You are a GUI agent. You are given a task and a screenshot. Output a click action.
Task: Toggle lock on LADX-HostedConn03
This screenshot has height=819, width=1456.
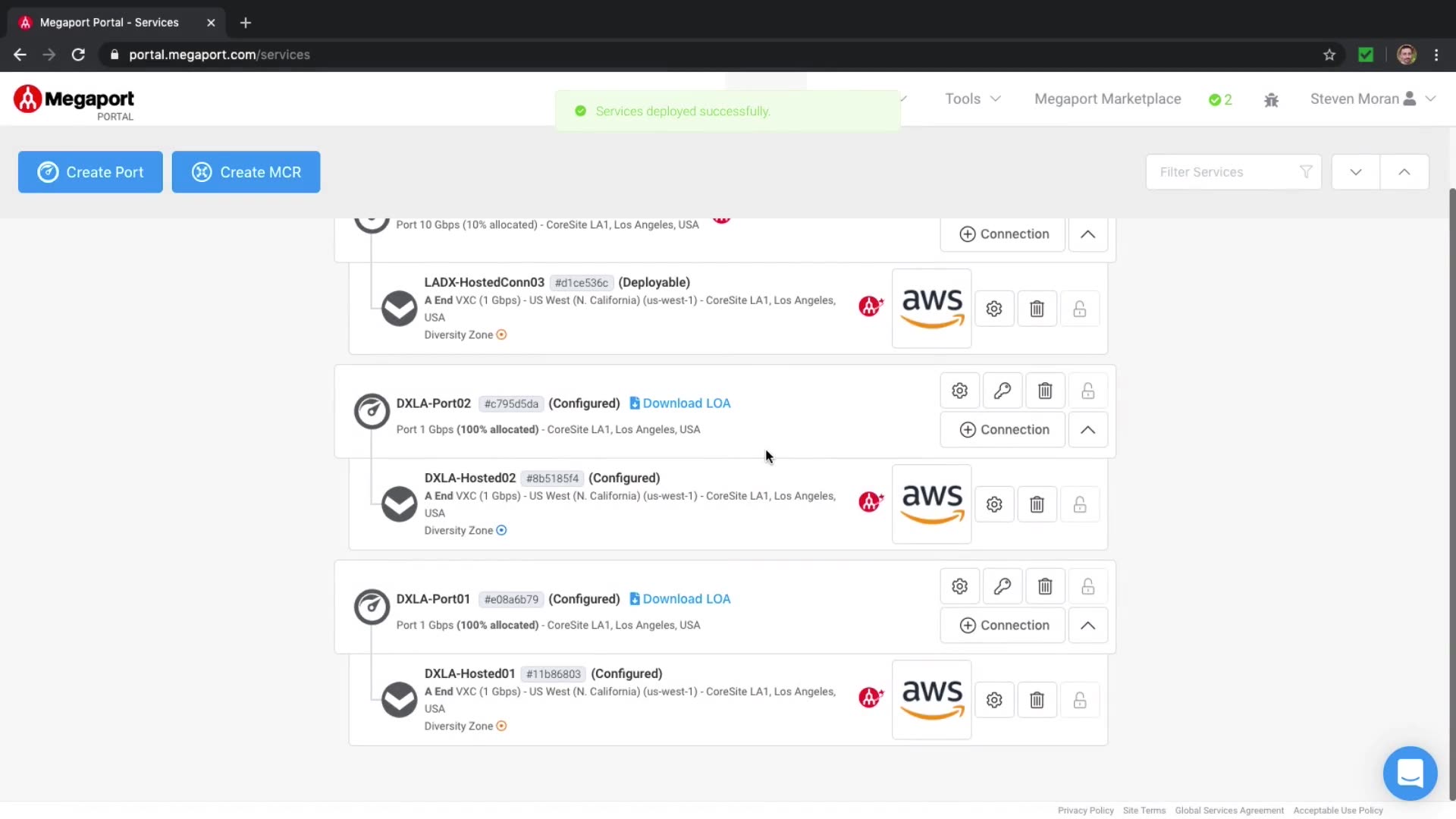pyautogui.click(x=1079, y=309)
